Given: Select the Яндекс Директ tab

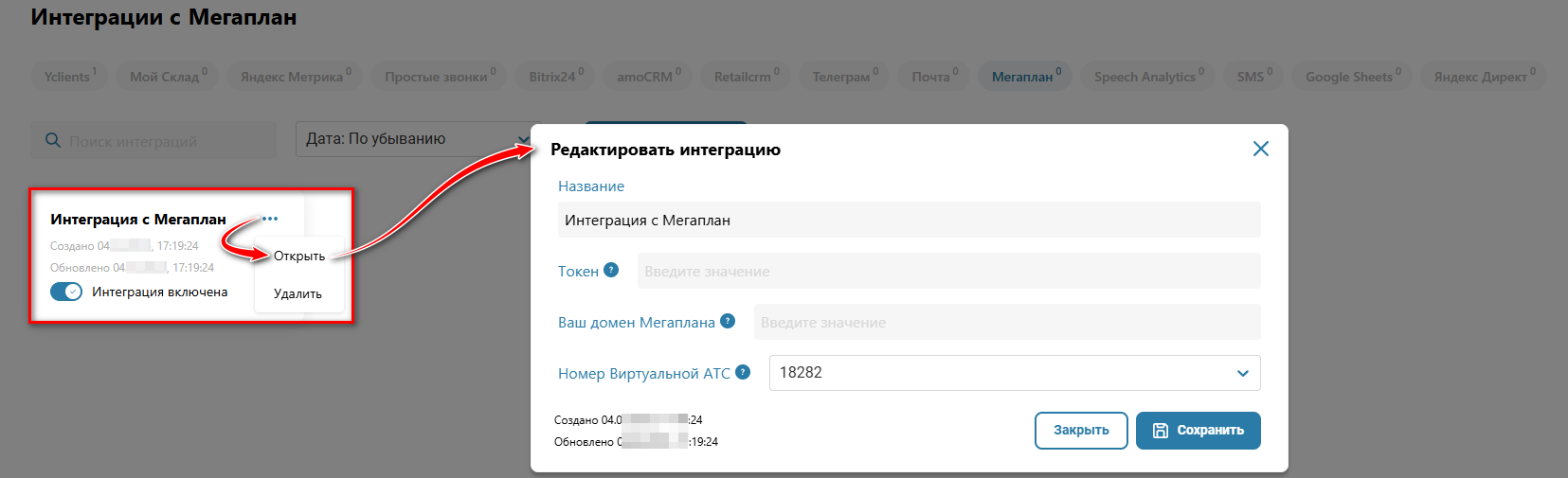Looking at the screenshot, I should [x=1484, y=77].
